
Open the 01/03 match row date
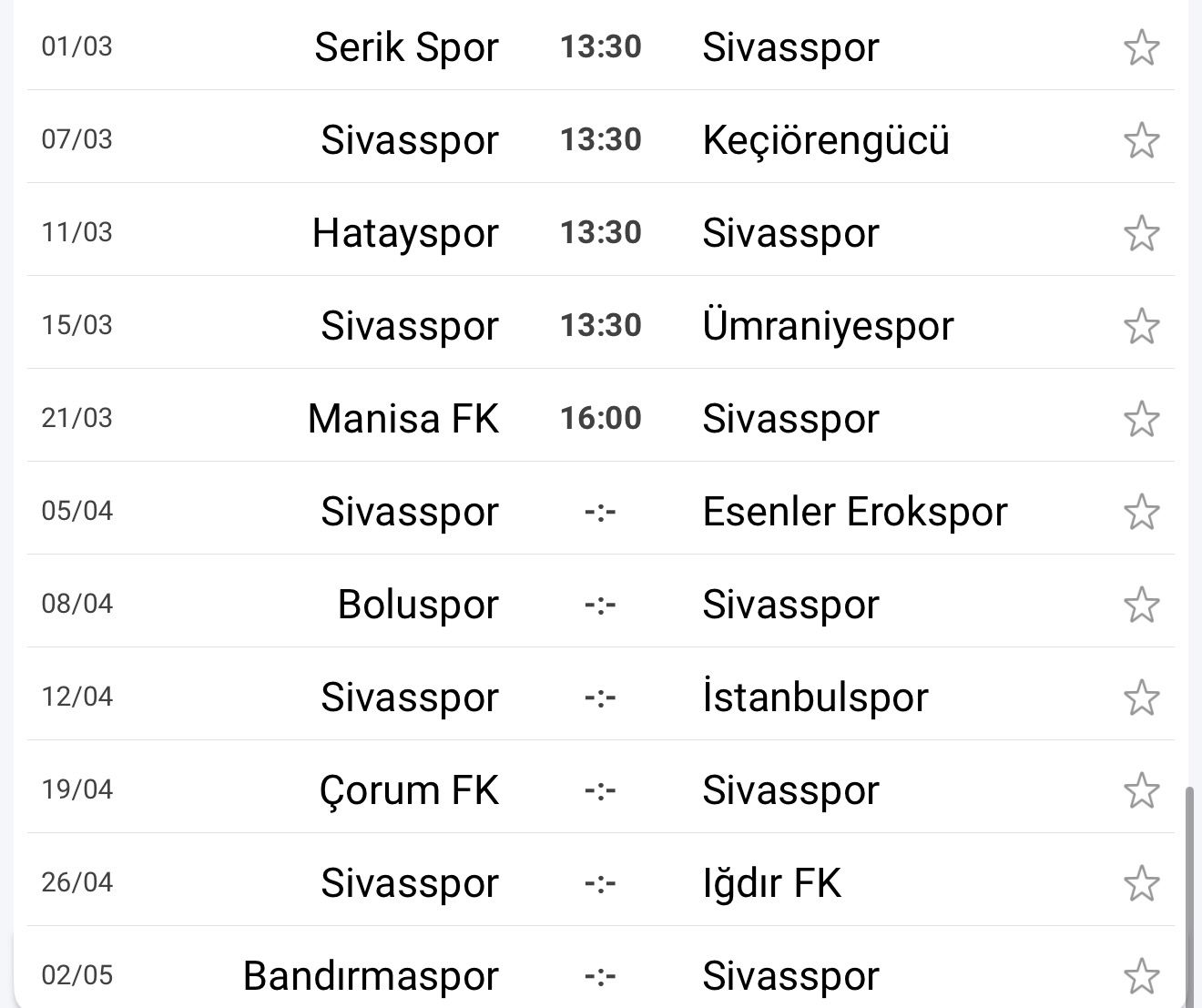pyautogui.click(x=77, y=46)
